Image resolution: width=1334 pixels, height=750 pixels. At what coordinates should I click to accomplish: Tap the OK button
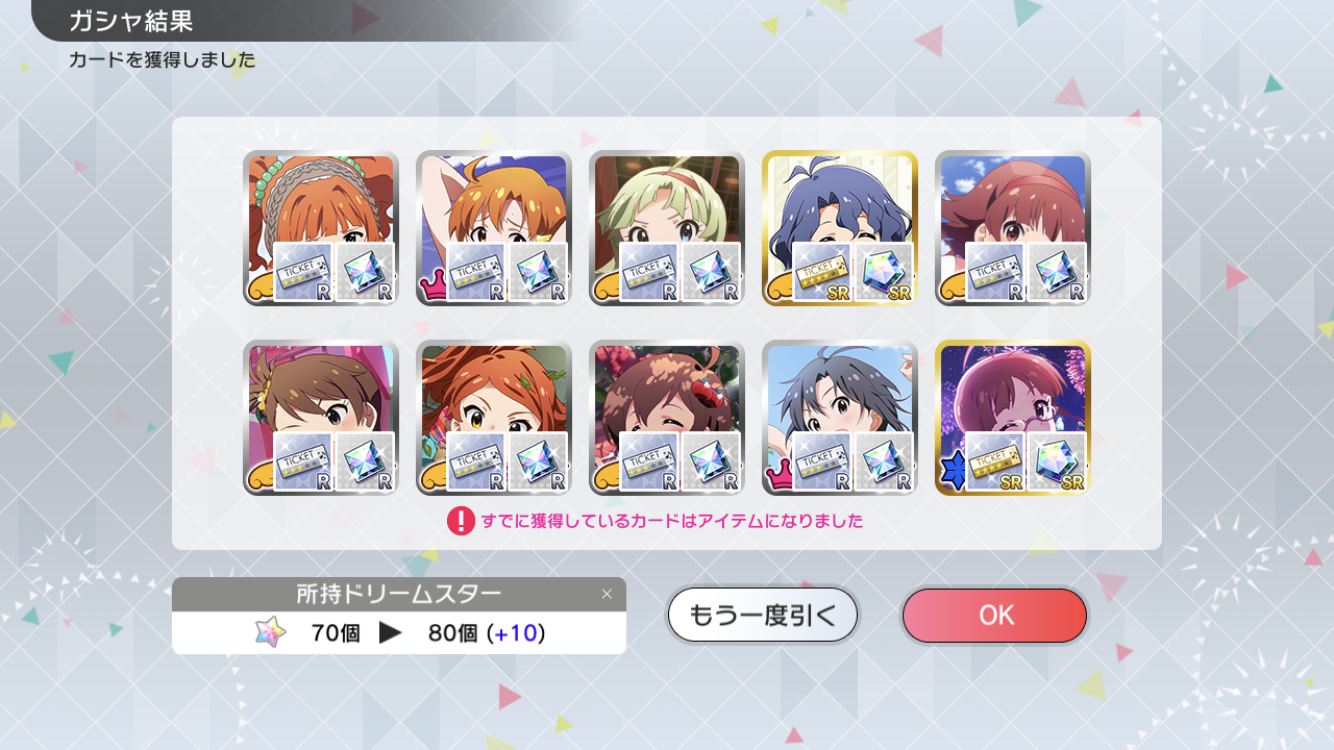click(x=994, y=615)
